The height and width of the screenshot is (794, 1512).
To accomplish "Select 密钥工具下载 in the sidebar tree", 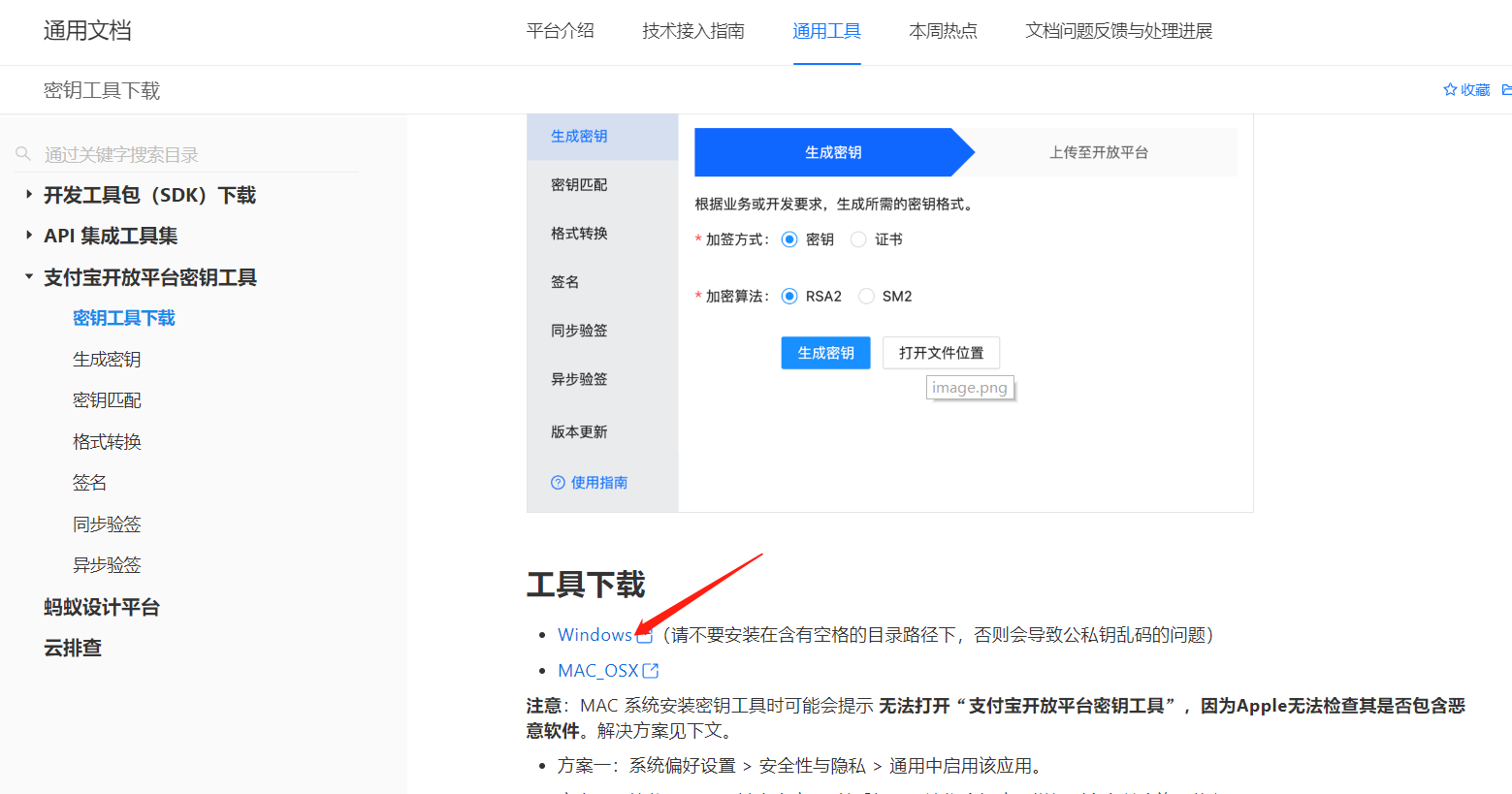I will pos(124,318).
